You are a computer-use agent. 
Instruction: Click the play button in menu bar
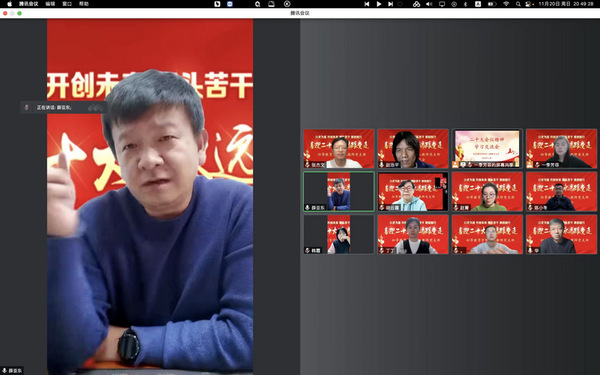[x=379, y=4]
